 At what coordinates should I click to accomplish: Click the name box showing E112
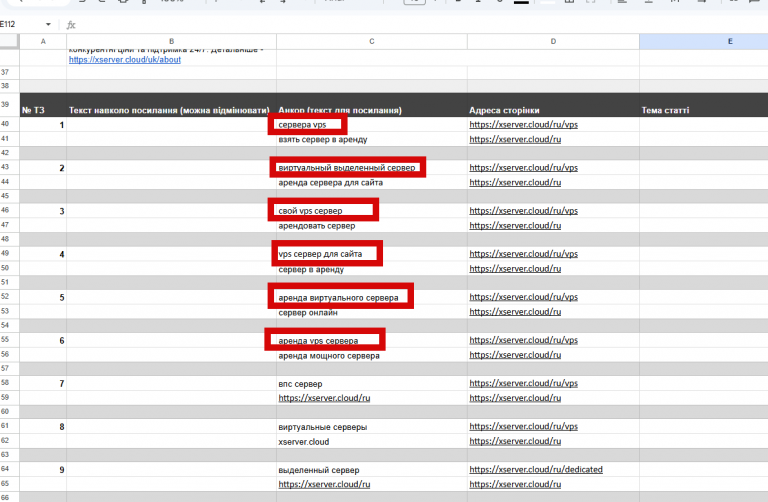click(22, 24)
